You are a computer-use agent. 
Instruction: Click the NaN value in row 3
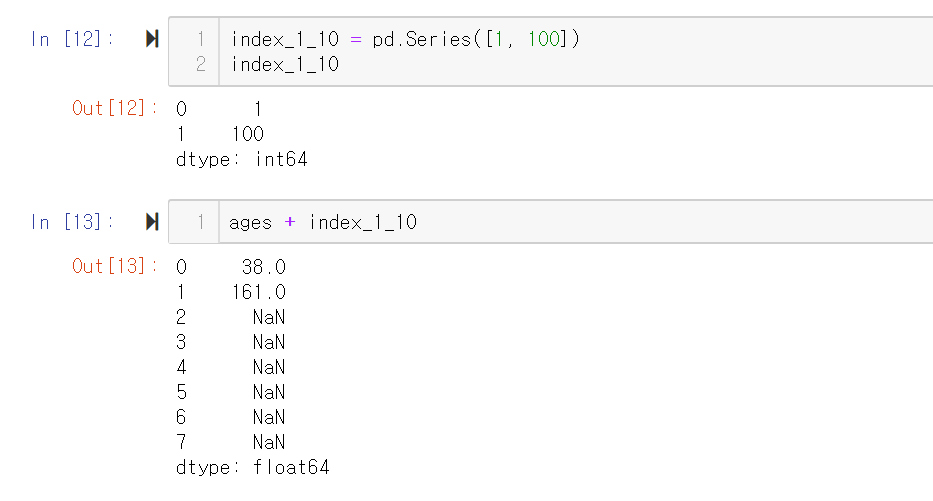click(x=269, y=342)
